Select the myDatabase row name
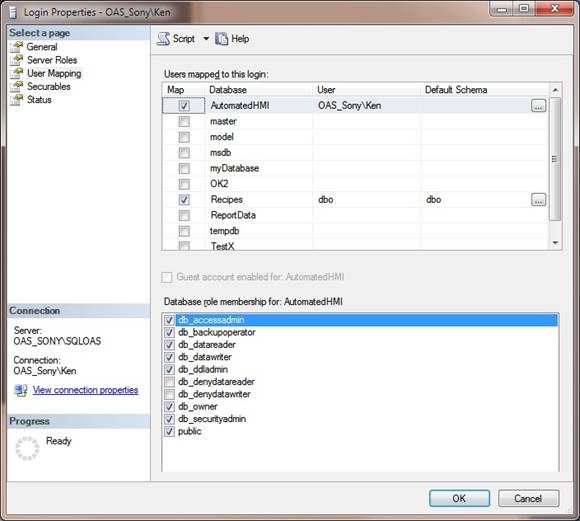 pyautogui.click(x=235, y=168)
